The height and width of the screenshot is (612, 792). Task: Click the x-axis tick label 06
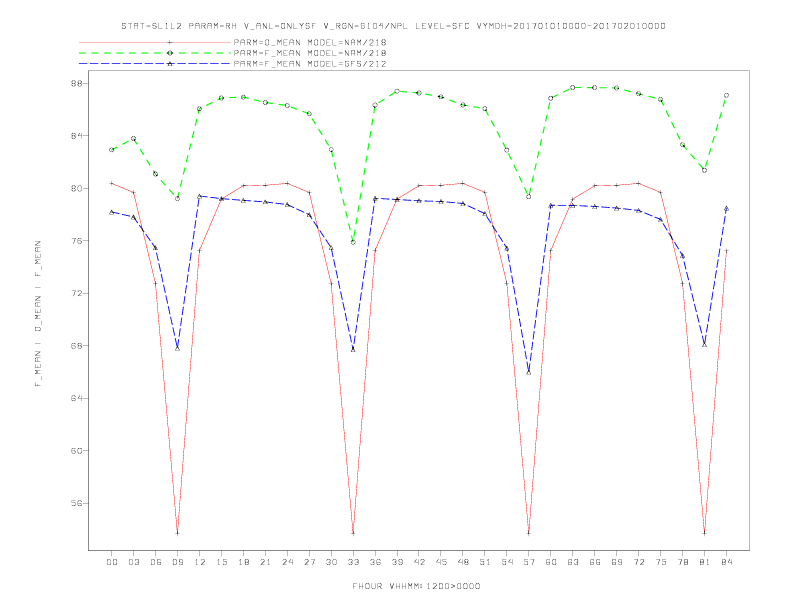point(156,562)
